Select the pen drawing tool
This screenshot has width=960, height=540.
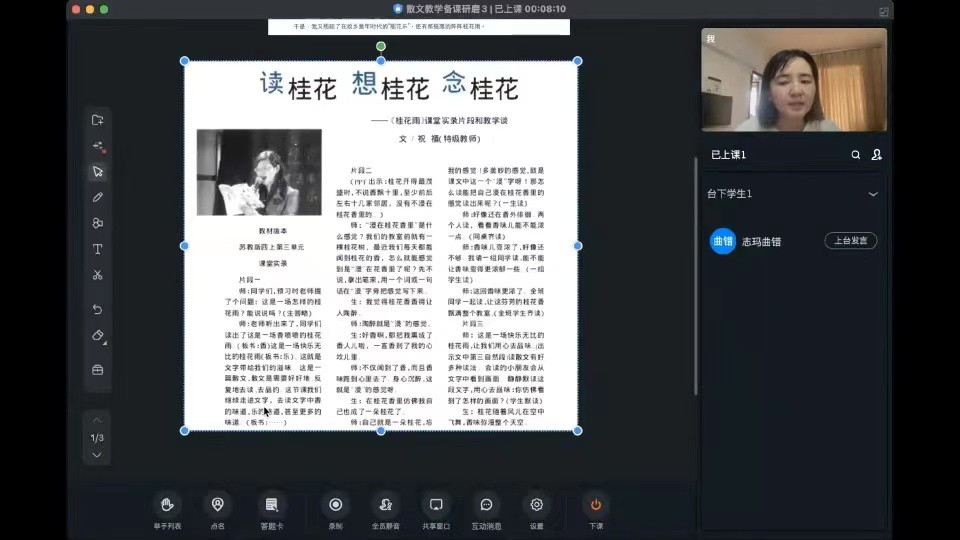click(x=97, y=198)
